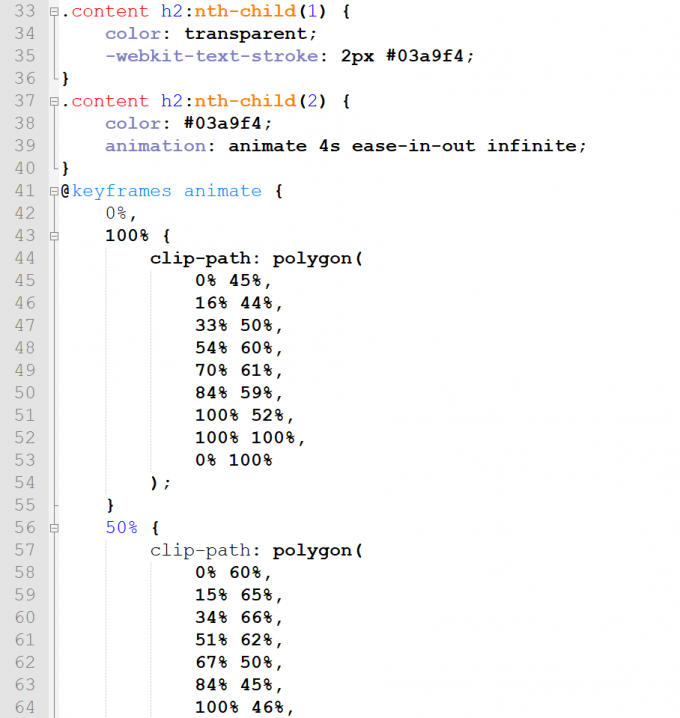Click '#03a9f4' on line 38
Viewport: 680px width, 718px height.
[223, 124]
